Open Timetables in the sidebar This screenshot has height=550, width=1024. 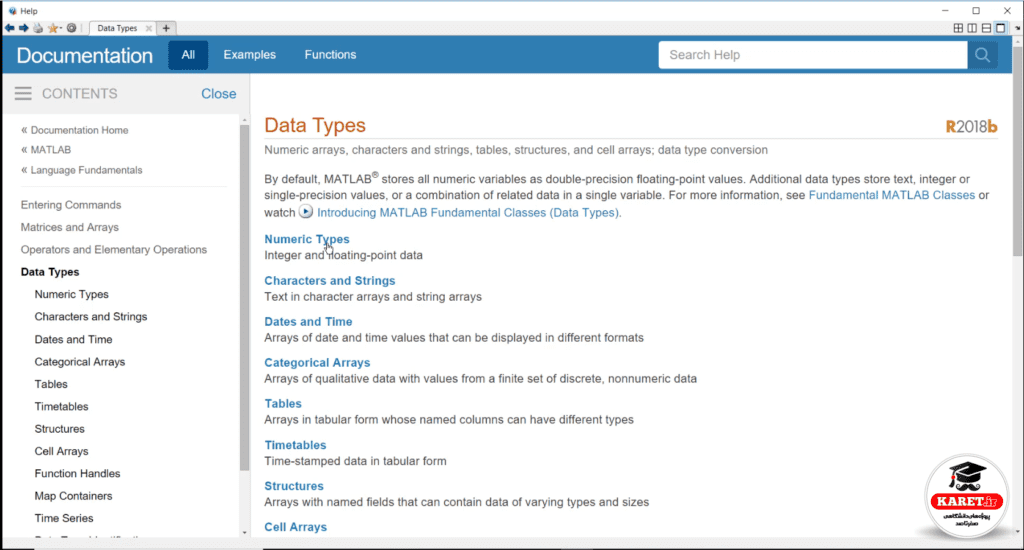click(x=61, y=406)
